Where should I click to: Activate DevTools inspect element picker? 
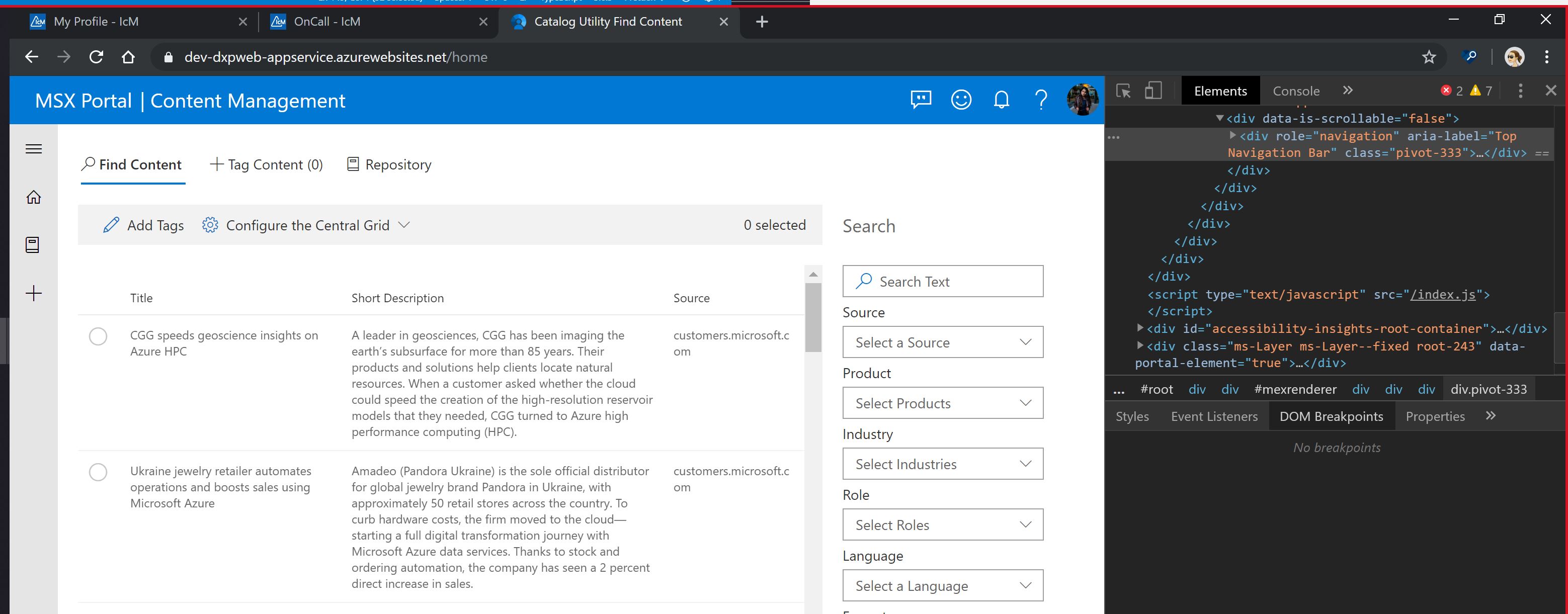[x=1124, y=92]
